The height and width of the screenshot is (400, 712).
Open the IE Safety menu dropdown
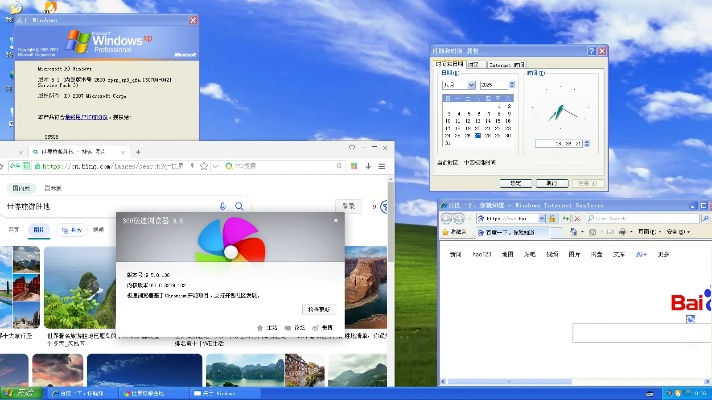pos(678,232)
